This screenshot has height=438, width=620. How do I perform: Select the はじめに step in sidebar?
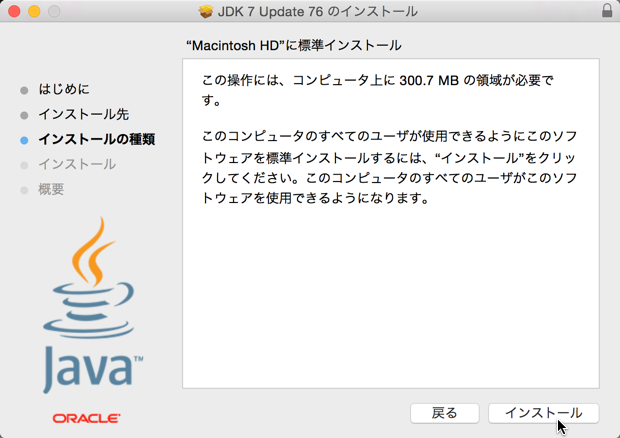click(x=64, y=89)
